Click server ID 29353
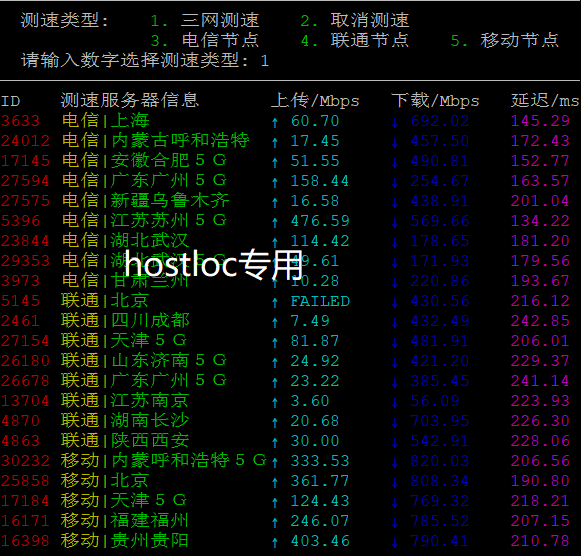Image resolution: width=581 pixels, height=556 pixels. (x=25, y=261)
